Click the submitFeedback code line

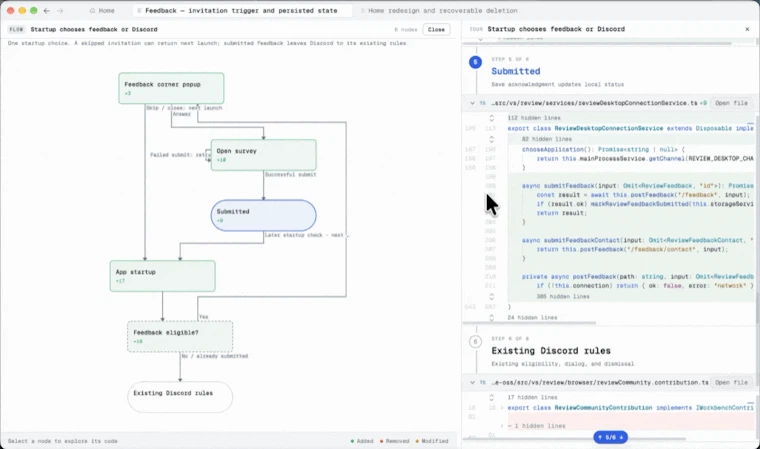[x=637, y=186]
